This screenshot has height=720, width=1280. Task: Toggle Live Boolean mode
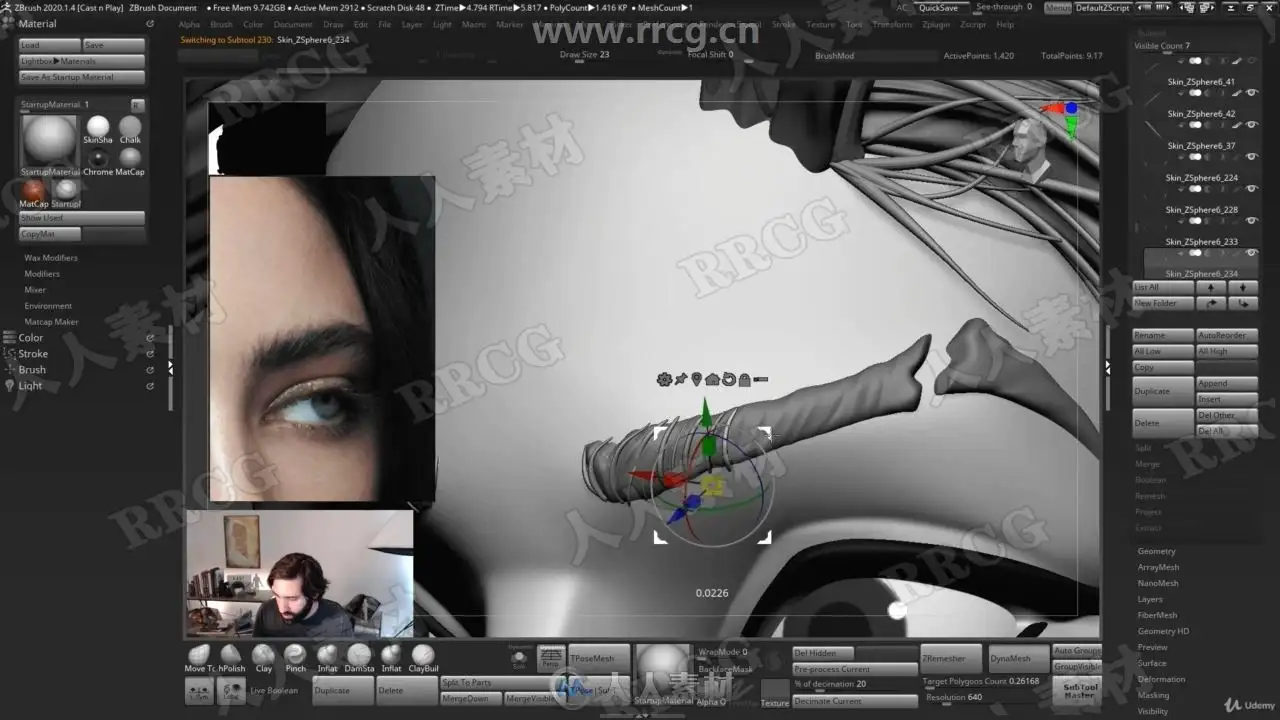pos(273,690)
